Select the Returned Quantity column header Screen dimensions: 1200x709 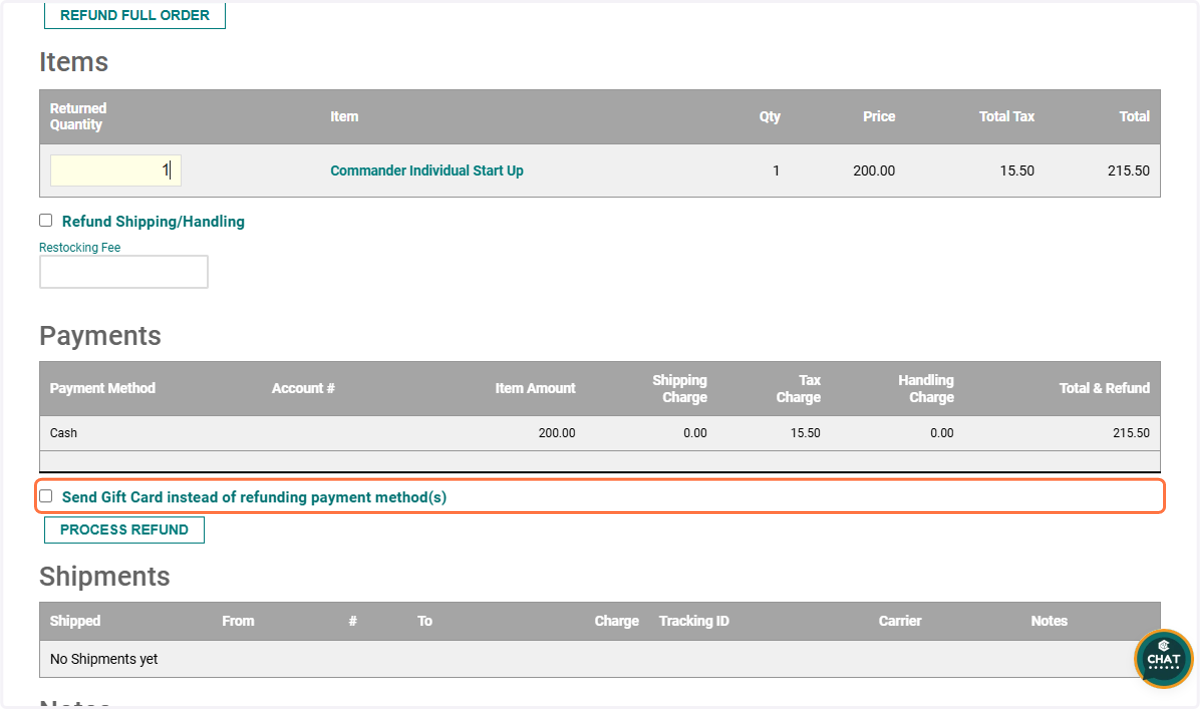click(x=78, y=117)
